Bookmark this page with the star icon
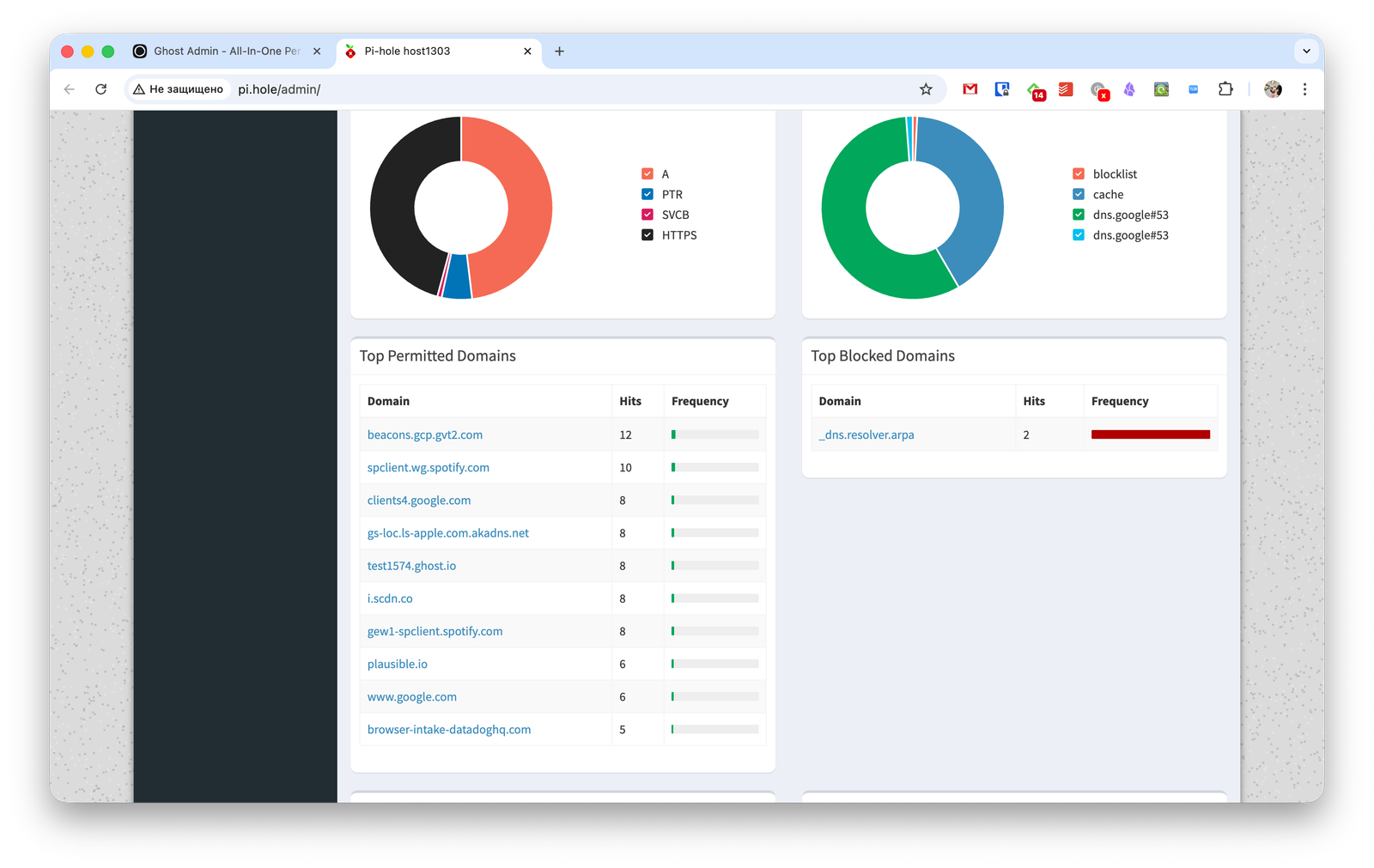 926,89
